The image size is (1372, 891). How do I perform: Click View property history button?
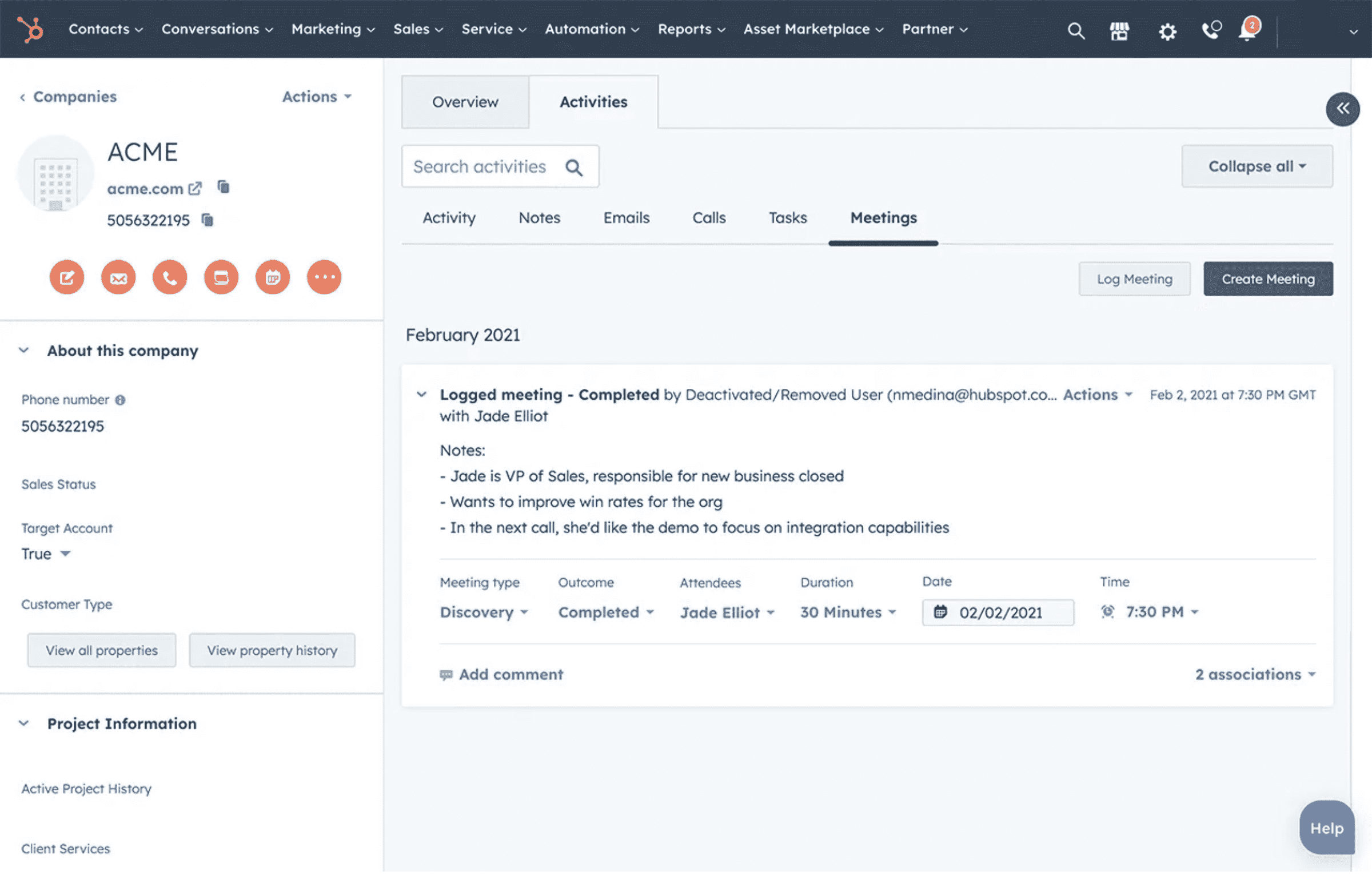272,650
